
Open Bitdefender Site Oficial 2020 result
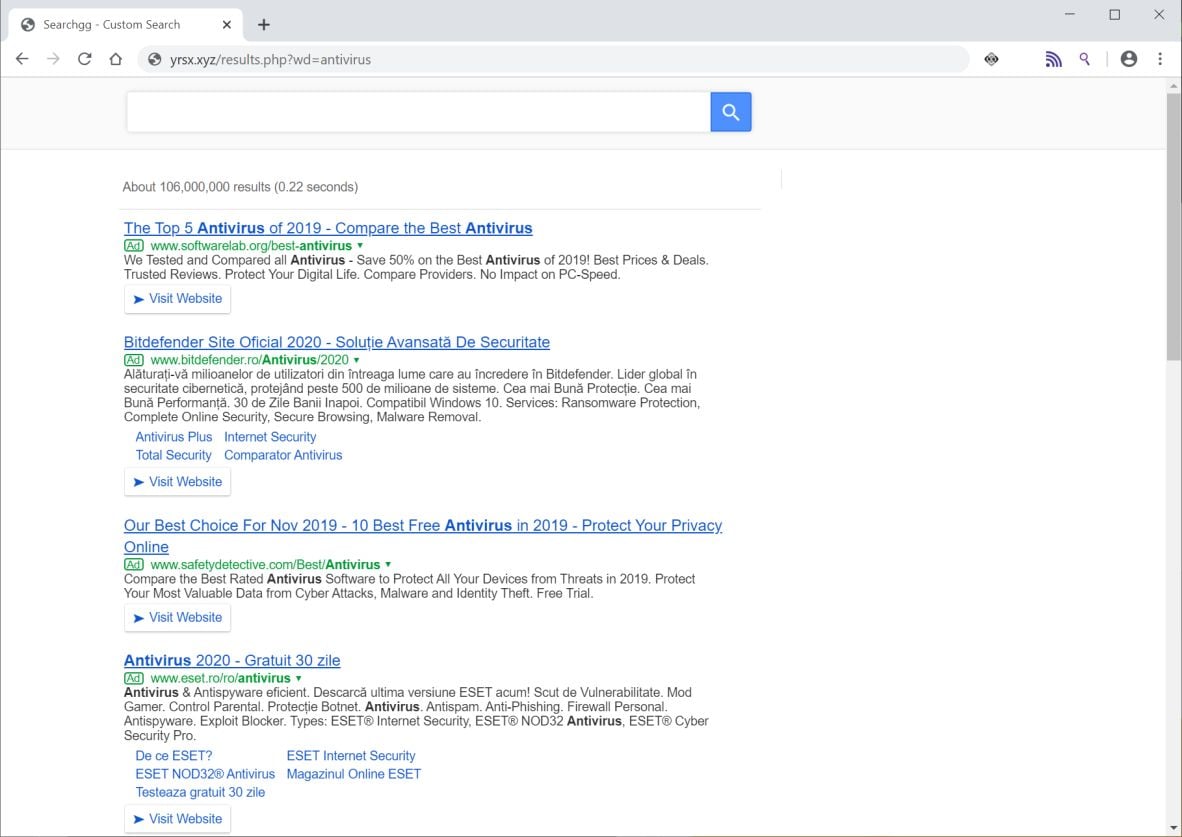click(x=337, y=342)
